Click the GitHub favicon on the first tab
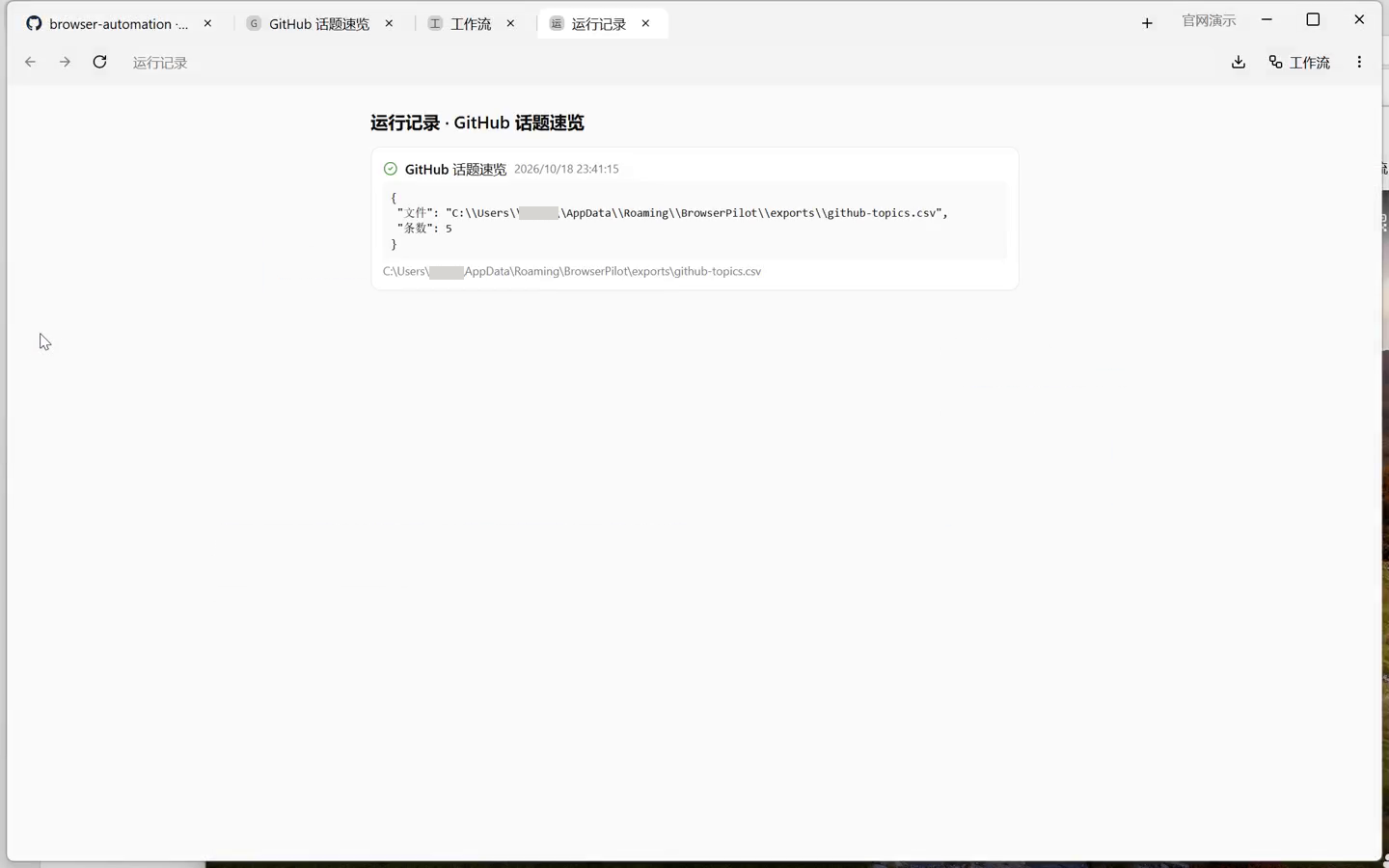The width and height of the screenshot is (1389, 868). click(x=34, y=23)
